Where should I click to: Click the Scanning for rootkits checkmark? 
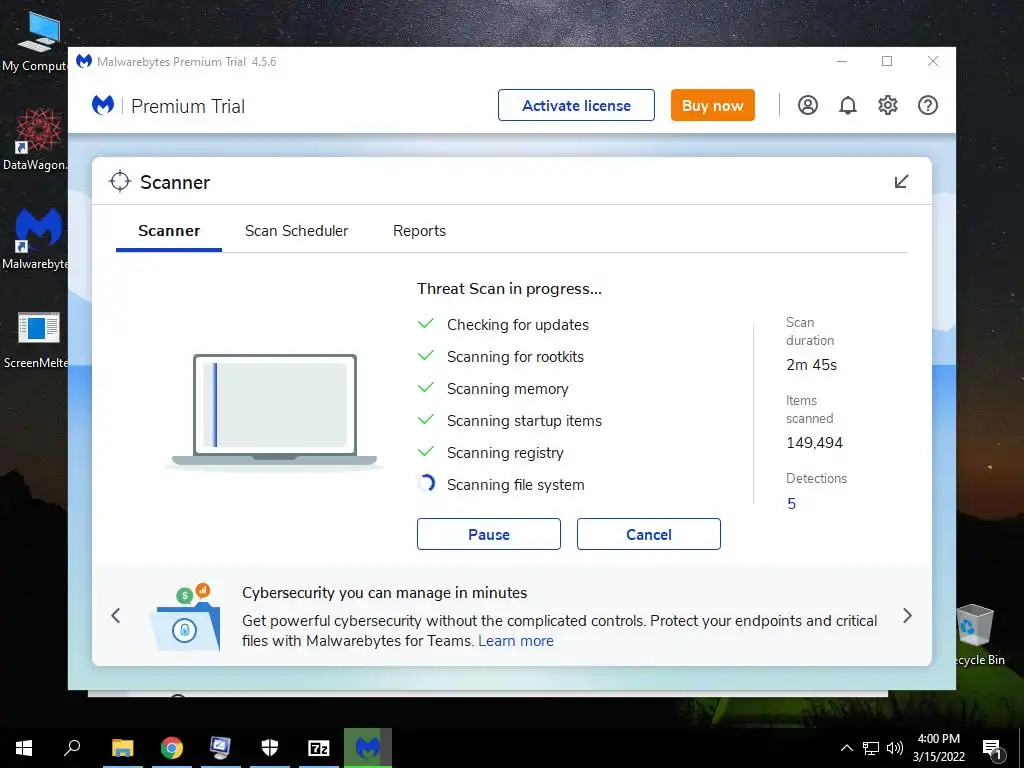(x=426, y=355)
